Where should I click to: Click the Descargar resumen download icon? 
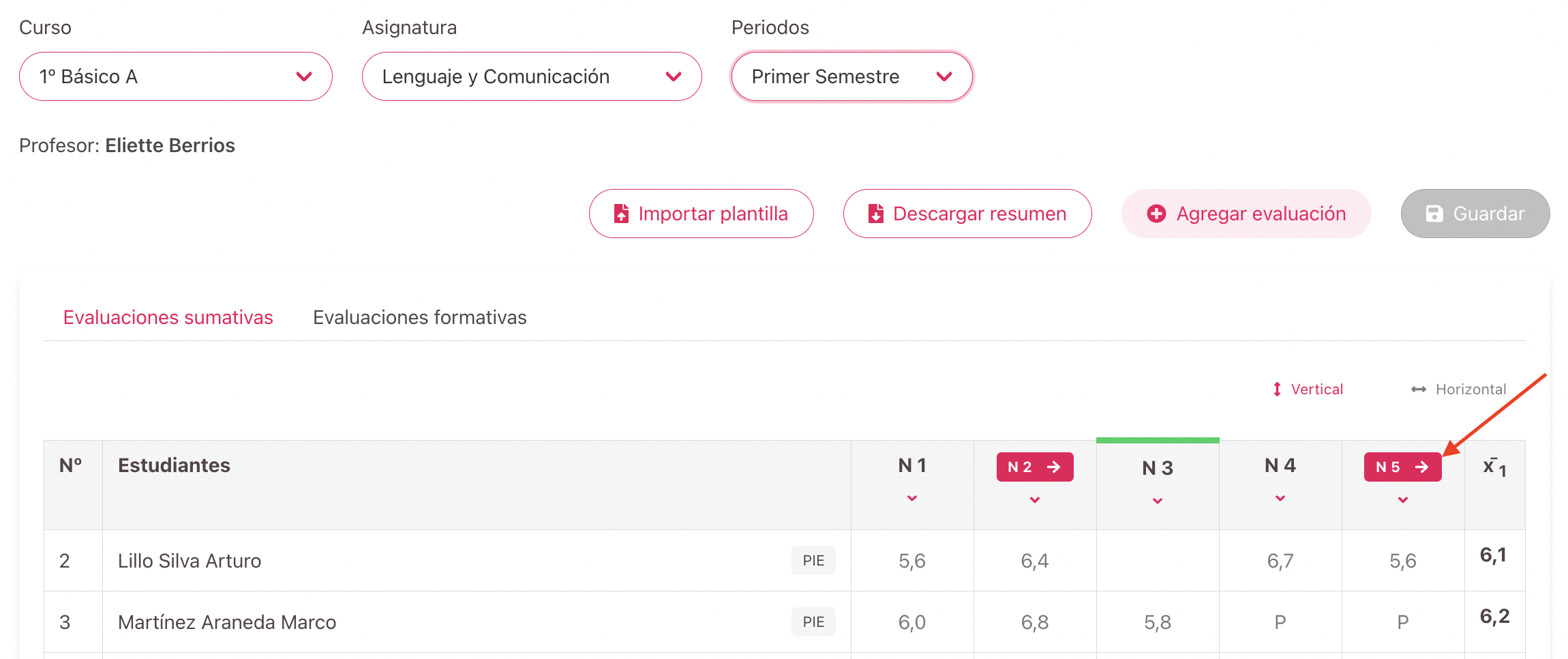(x=875, y=214)
